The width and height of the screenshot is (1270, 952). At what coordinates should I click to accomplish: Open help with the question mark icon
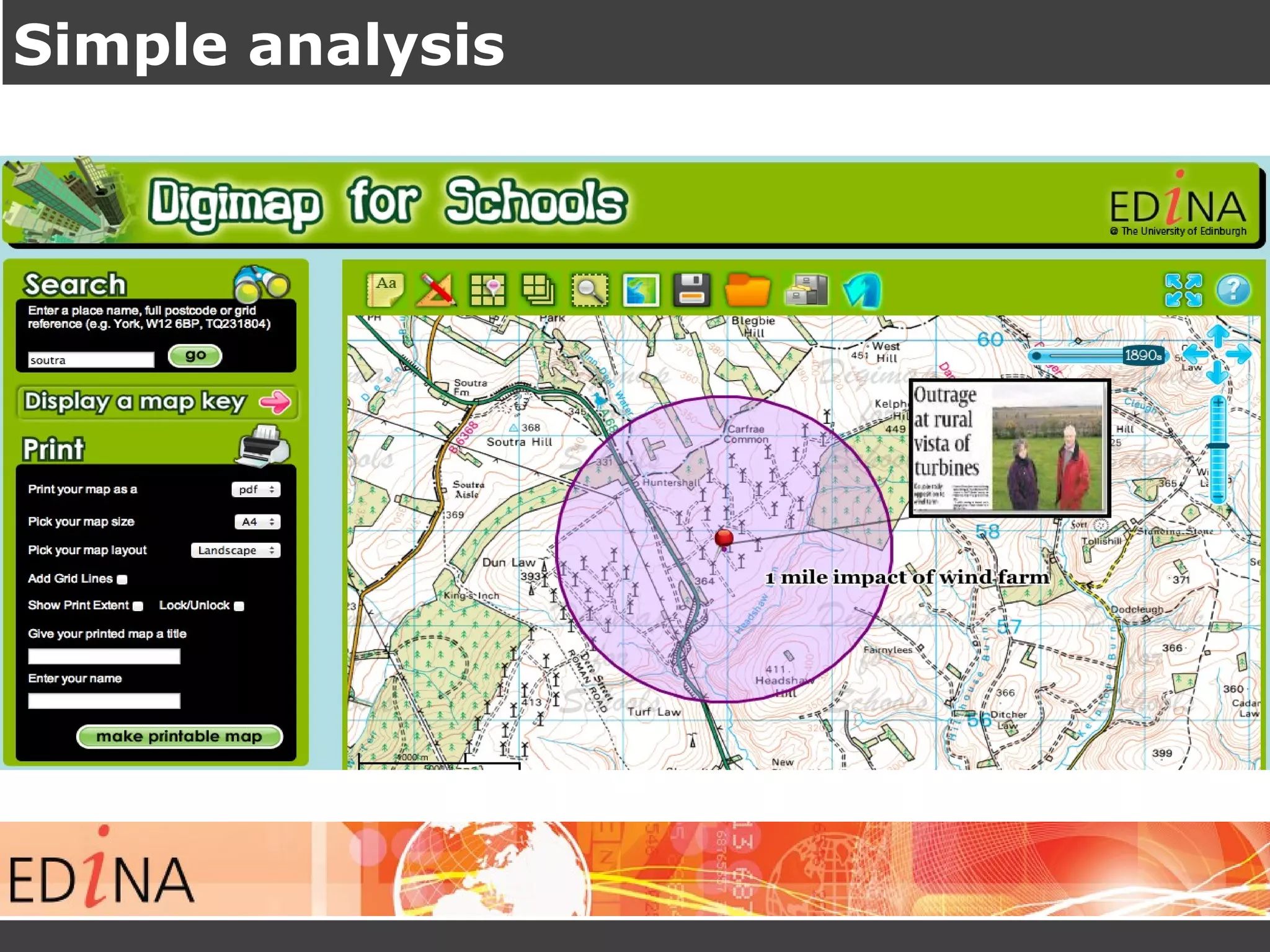point(1233,290)
